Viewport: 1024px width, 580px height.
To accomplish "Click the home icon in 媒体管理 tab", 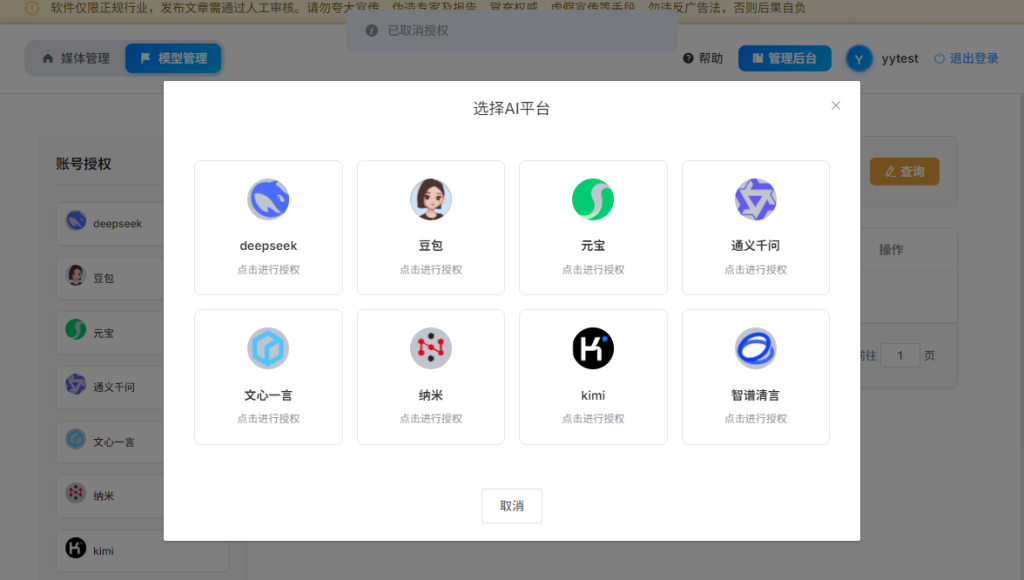I will pos(48,58).
